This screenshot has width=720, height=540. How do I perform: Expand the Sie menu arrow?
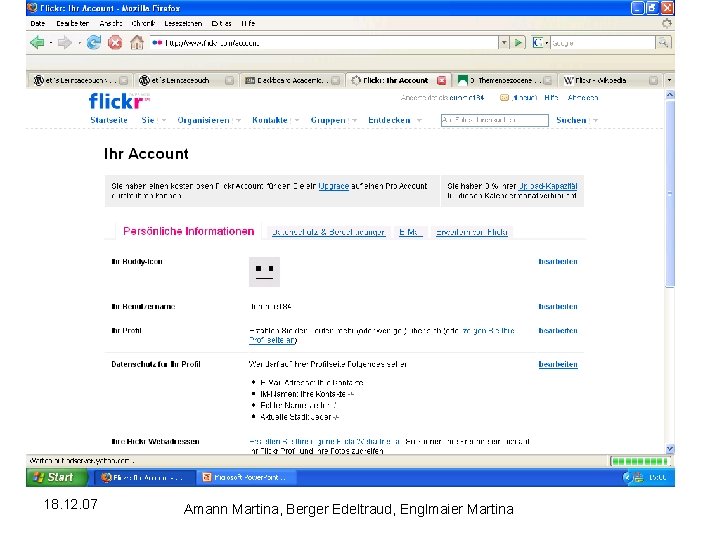tap(163, 120)
